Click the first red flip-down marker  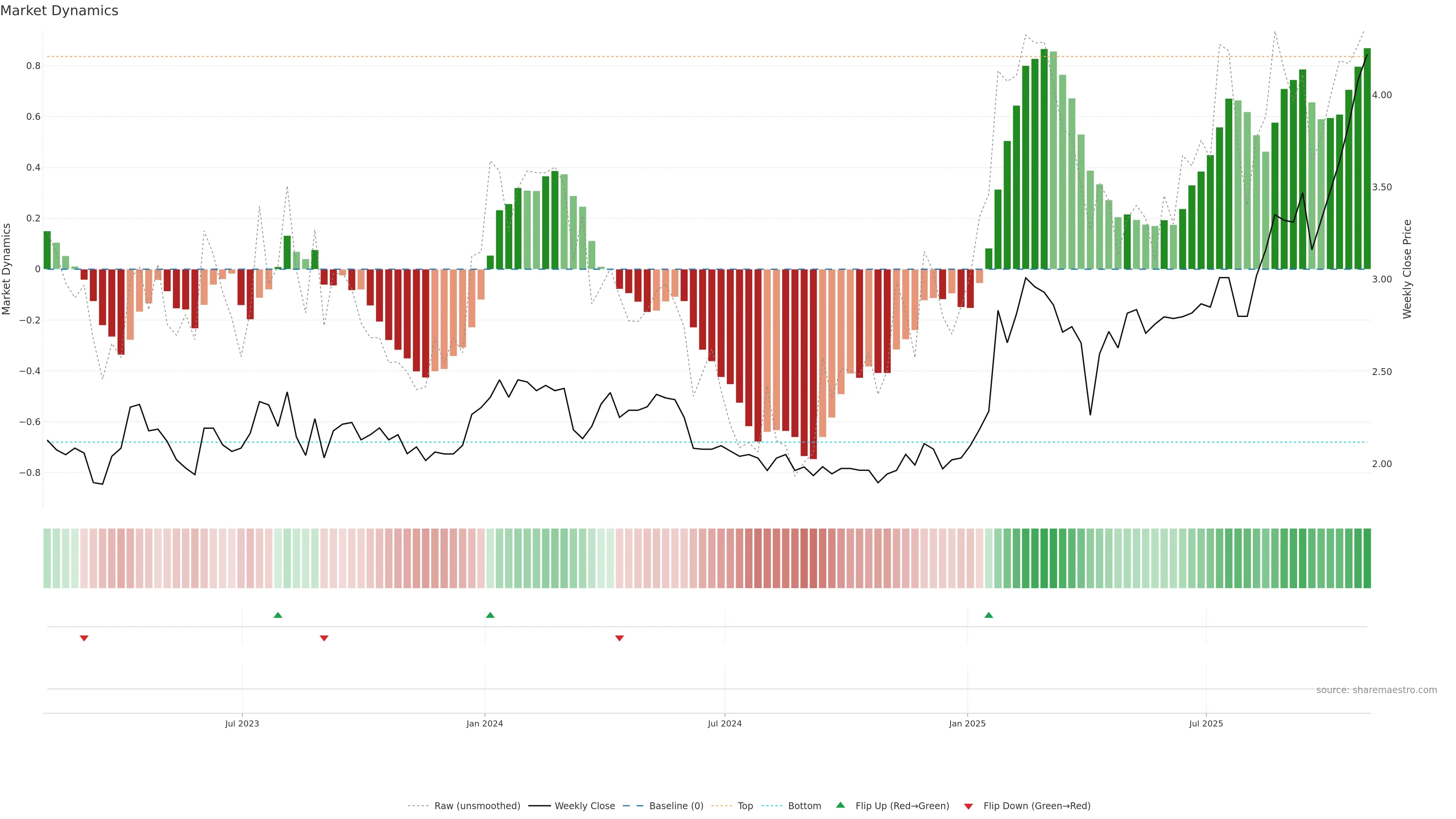84,638
